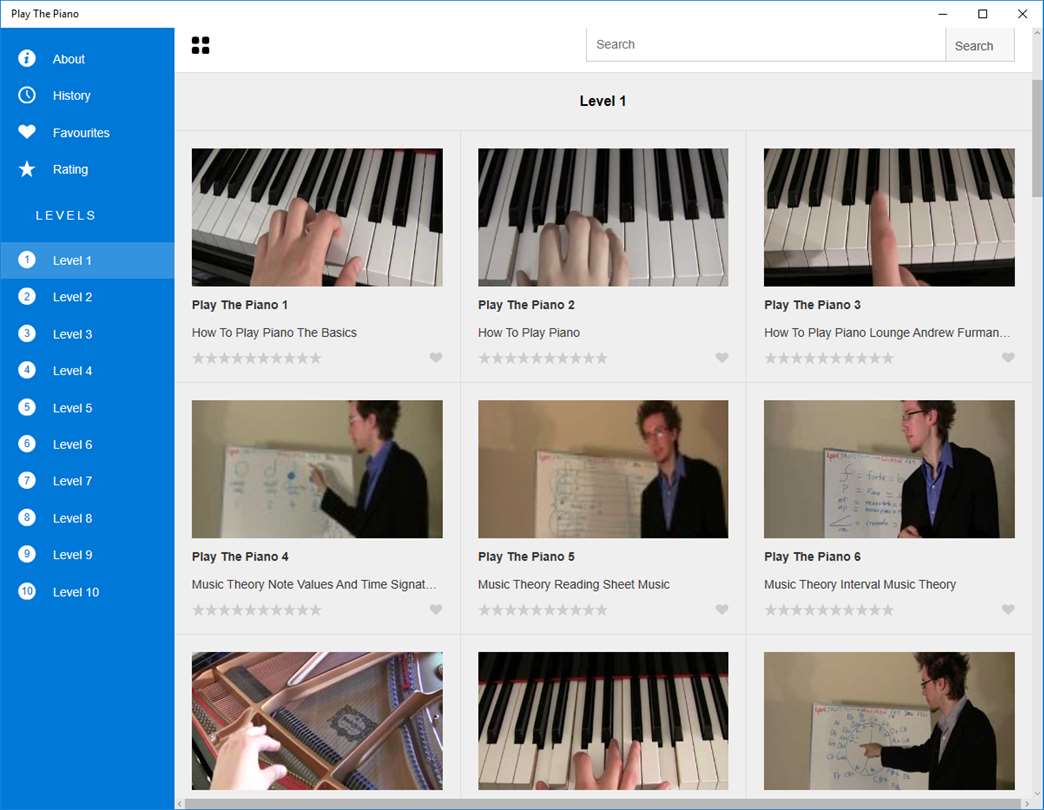
Task: Click the Level 1 number circle icon
Action: pyautogui.click(x=27, y=260)
